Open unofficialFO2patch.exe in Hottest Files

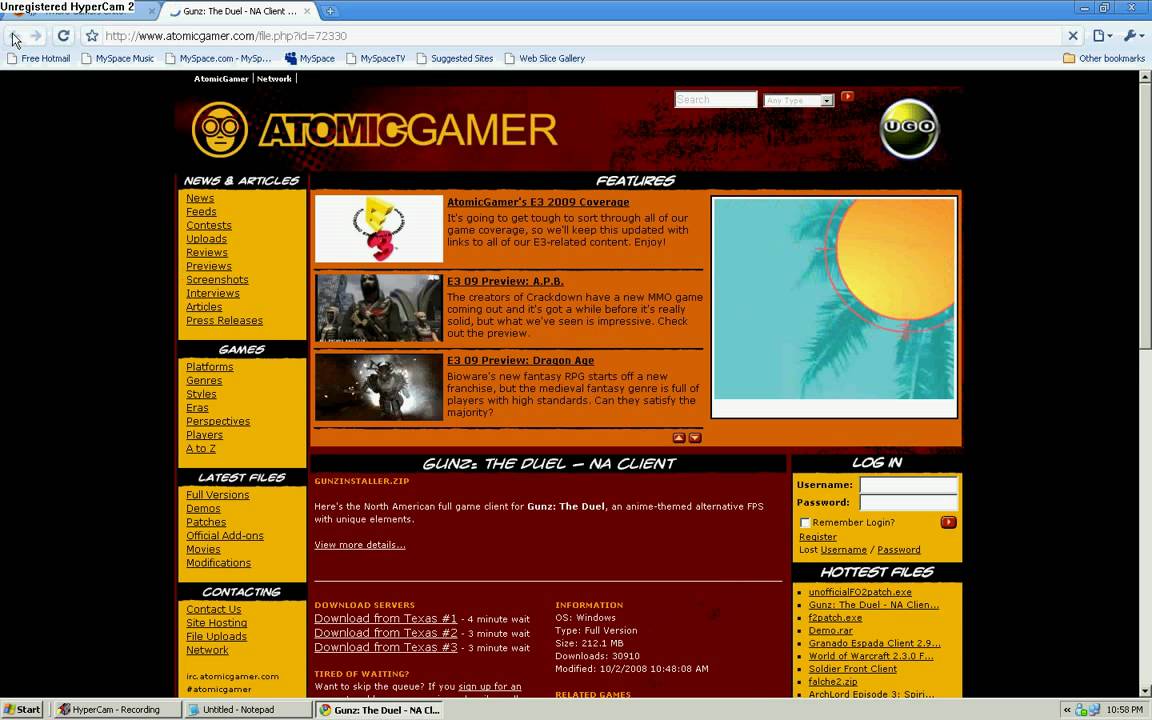pyautogui.click(x=860, y=592)
